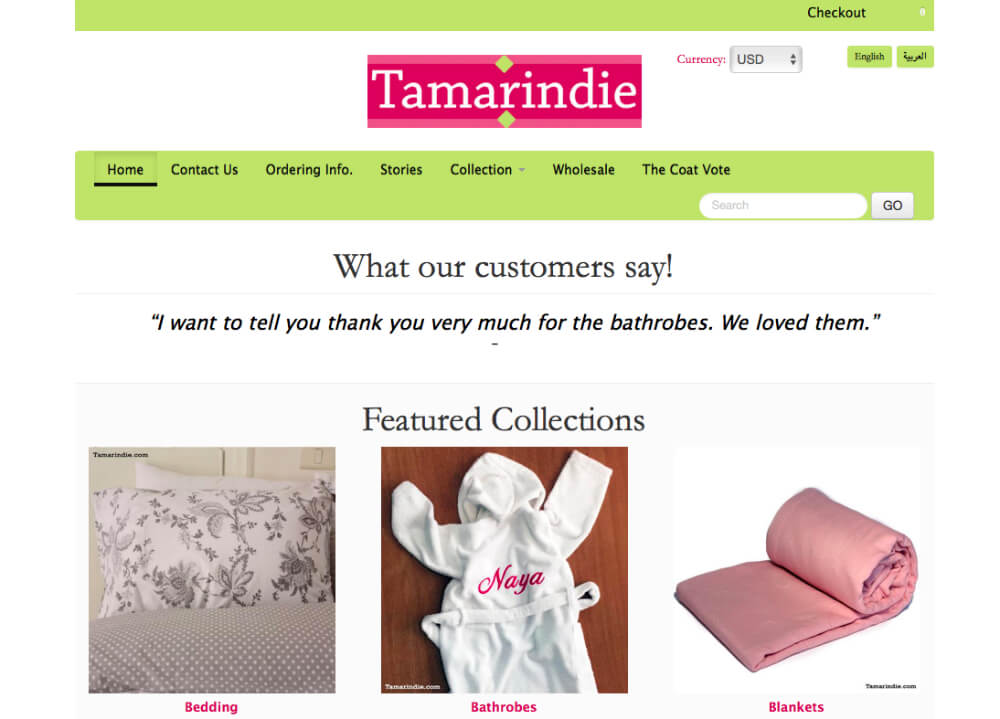Open the Naya bathrobe collection image
Screen dimensions: 1000x719
(x=504, y=570)
